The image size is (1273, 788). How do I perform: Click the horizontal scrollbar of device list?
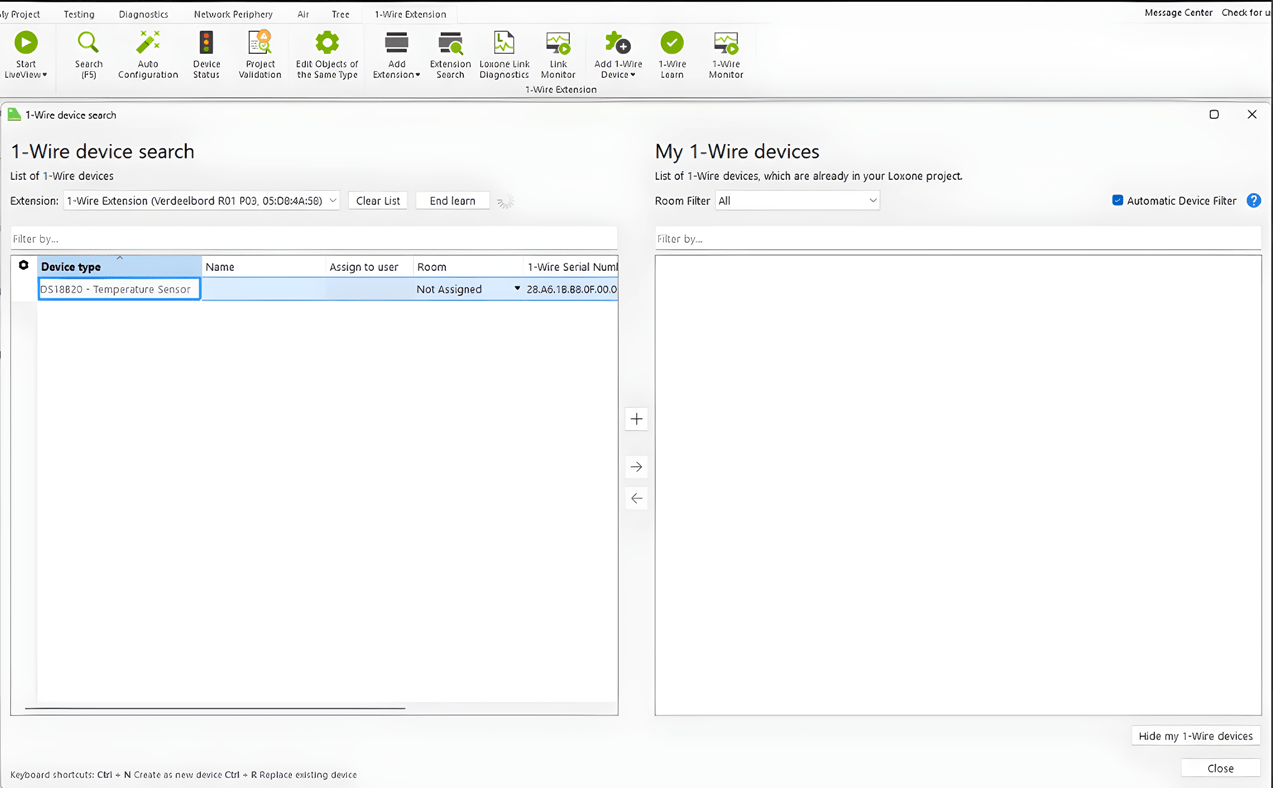point(215,708)
